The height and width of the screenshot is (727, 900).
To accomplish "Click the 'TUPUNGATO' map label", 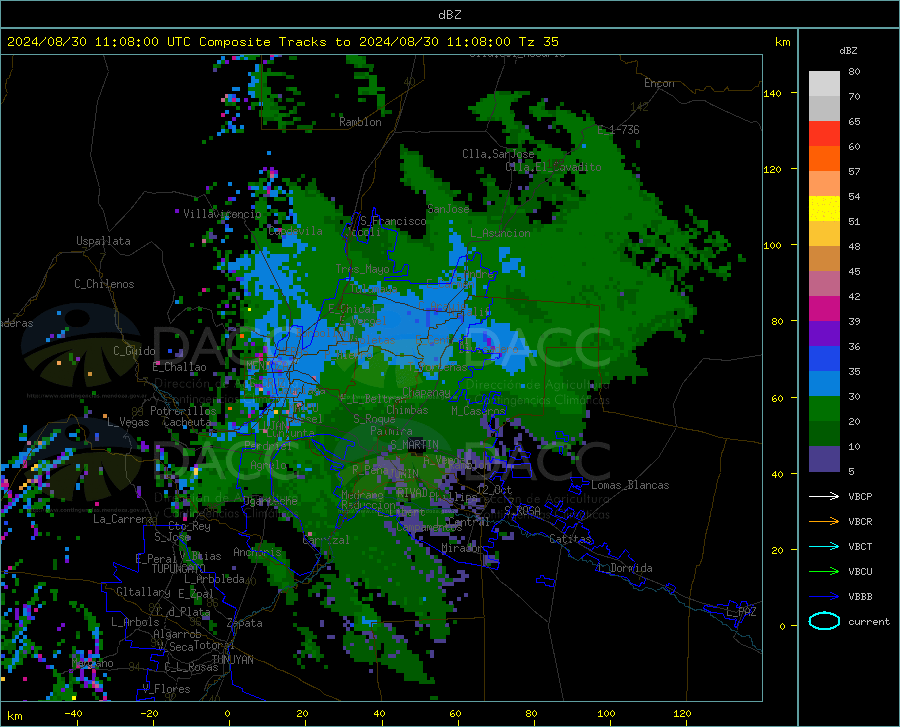I will coord(179,569).
